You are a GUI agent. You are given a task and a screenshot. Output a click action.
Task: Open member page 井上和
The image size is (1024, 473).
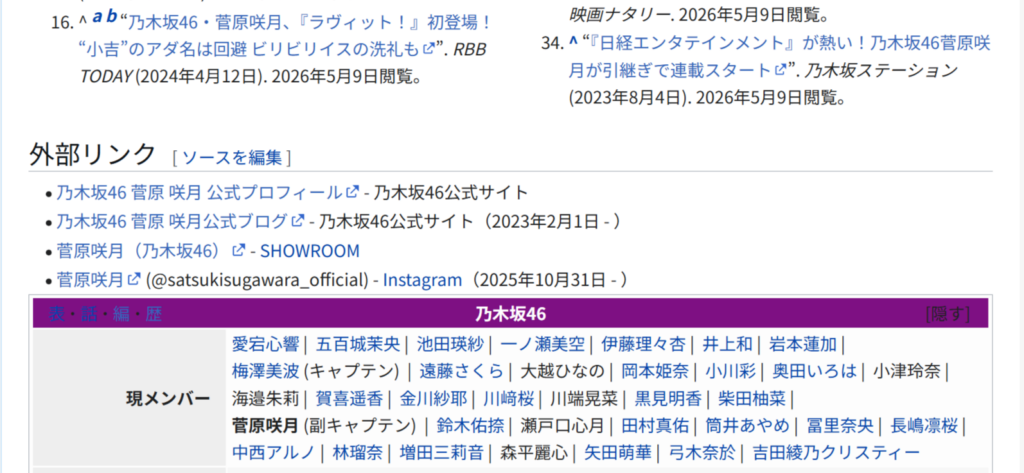728,344
